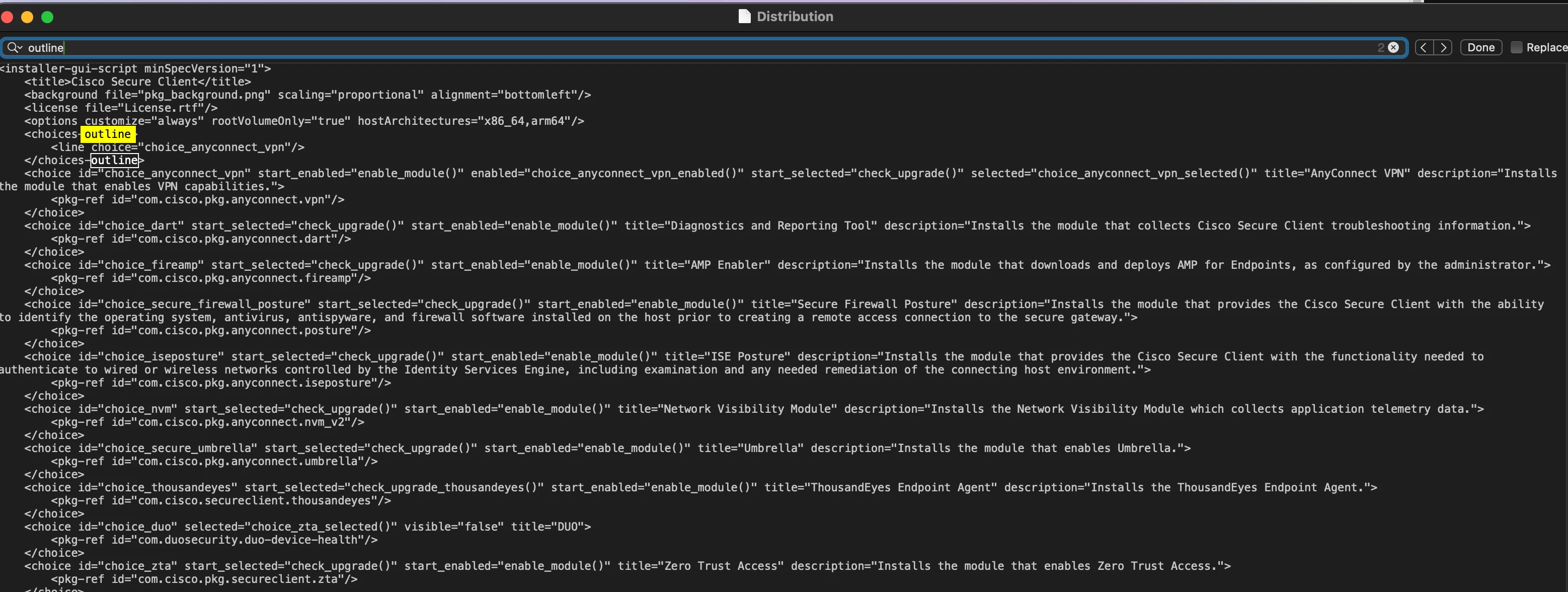Click the pkg-ref com.cisco.pkg.anyconnect.dart line
Screen dimensions: 1568x592
click(x=201, y=239)
